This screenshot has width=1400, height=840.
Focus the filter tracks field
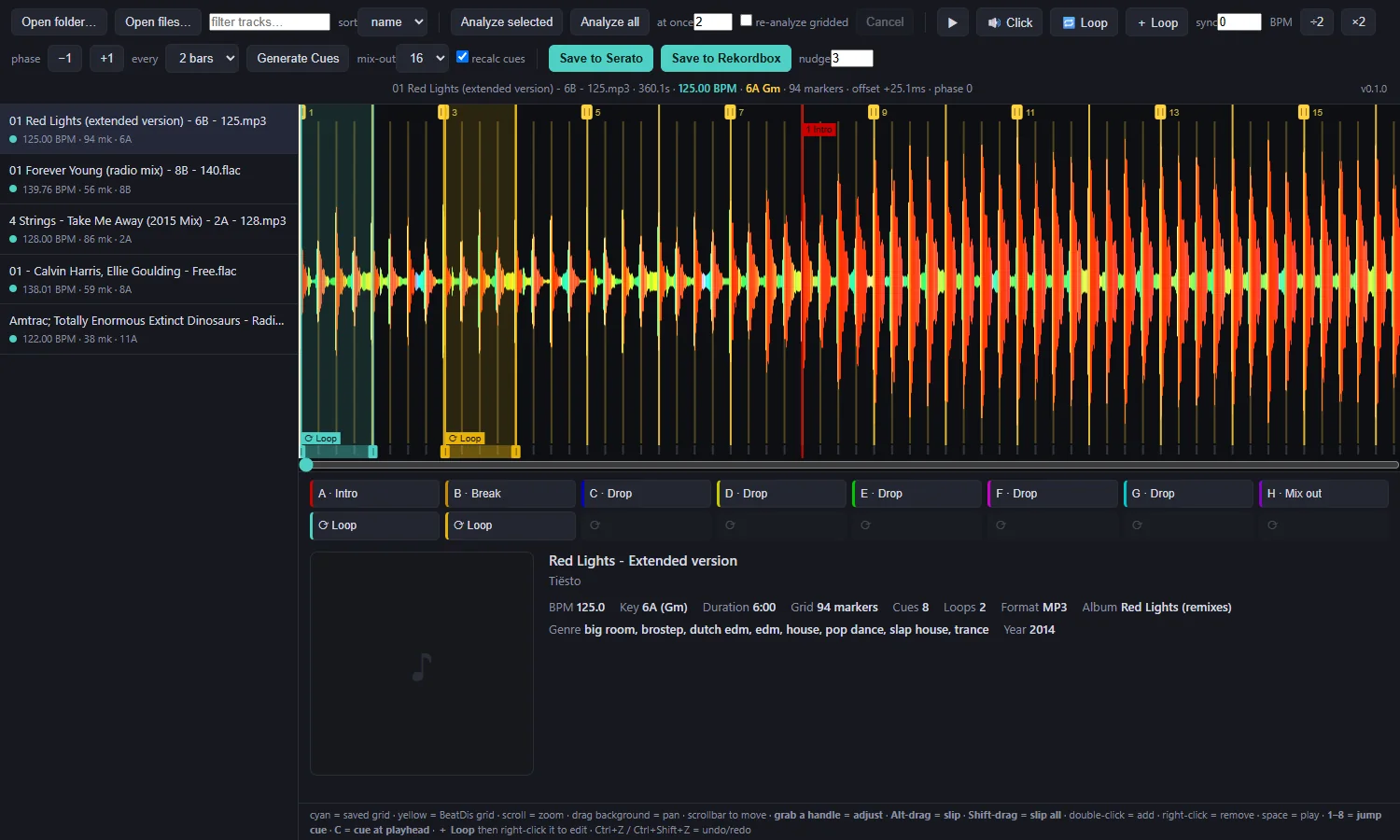coord(270,21)
